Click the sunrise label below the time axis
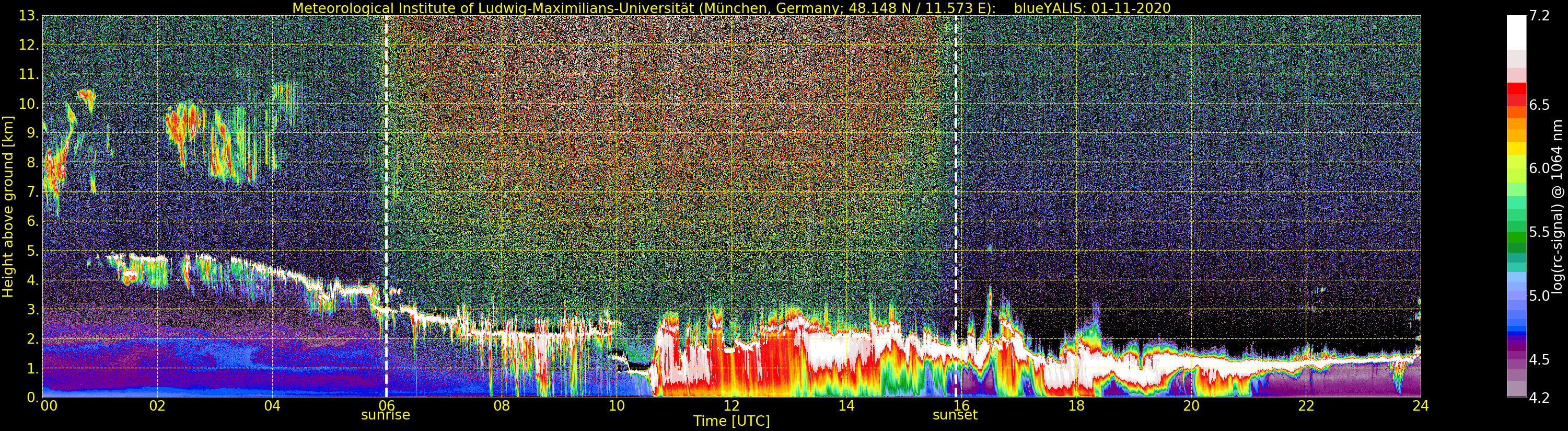The height and width of the screenshot is (431, 1568). 385,415
